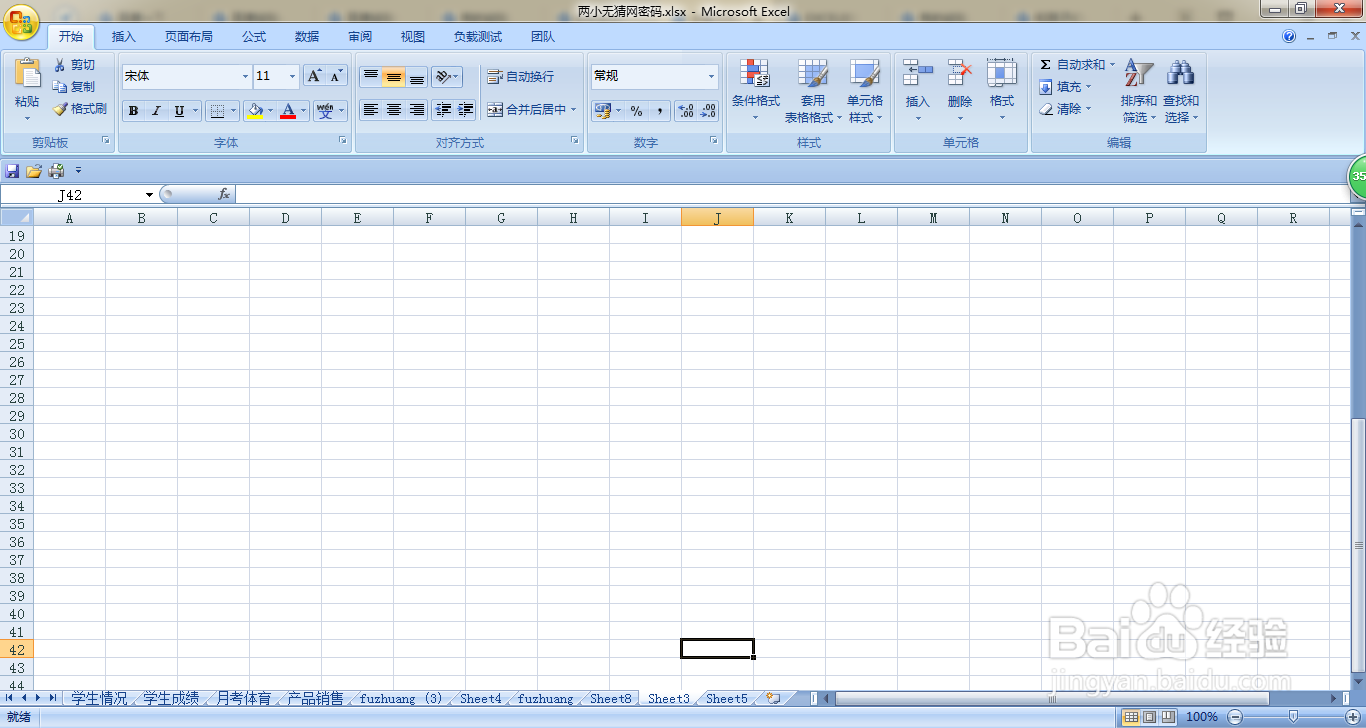The image size is (1366, 728).
Task: Click the Format cells (格式) icon
Action: [x=1001, y=74]
